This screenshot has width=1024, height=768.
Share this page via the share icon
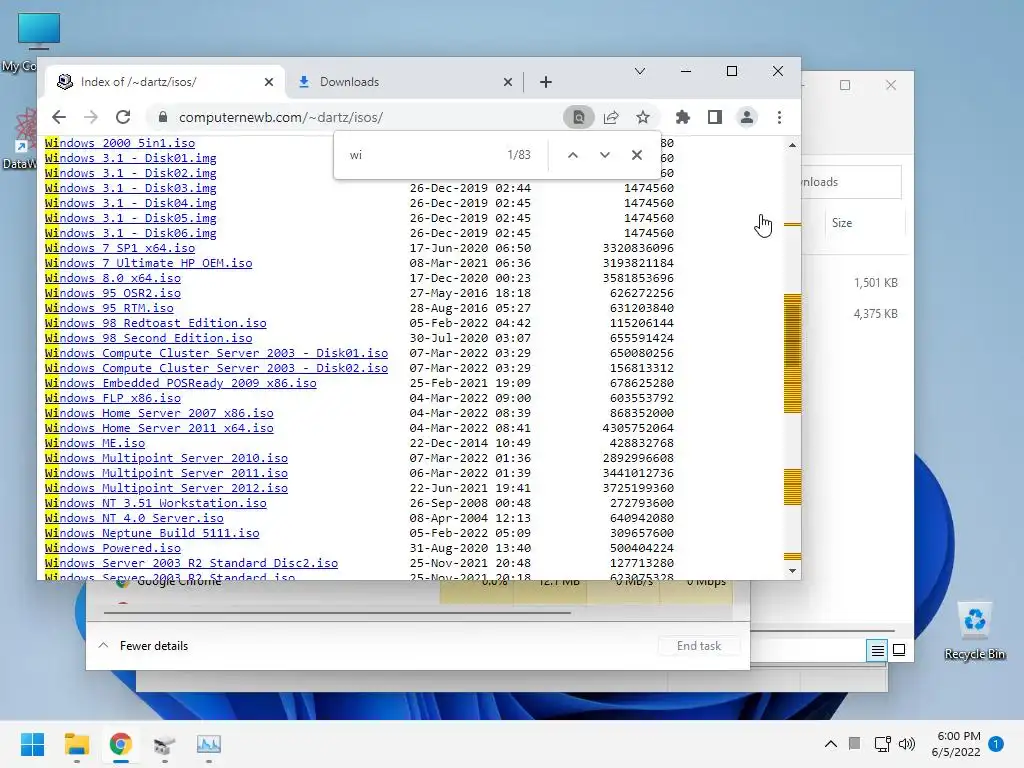(x=611, y=118)
